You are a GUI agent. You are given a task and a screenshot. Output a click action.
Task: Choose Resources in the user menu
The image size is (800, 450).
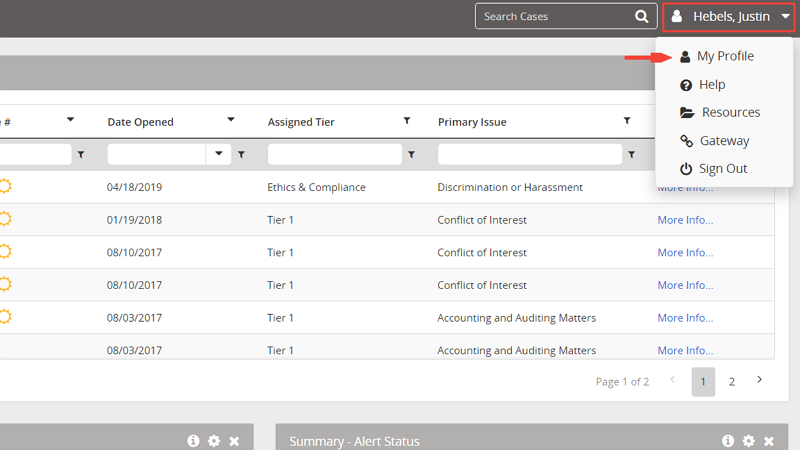click(730, 113)
